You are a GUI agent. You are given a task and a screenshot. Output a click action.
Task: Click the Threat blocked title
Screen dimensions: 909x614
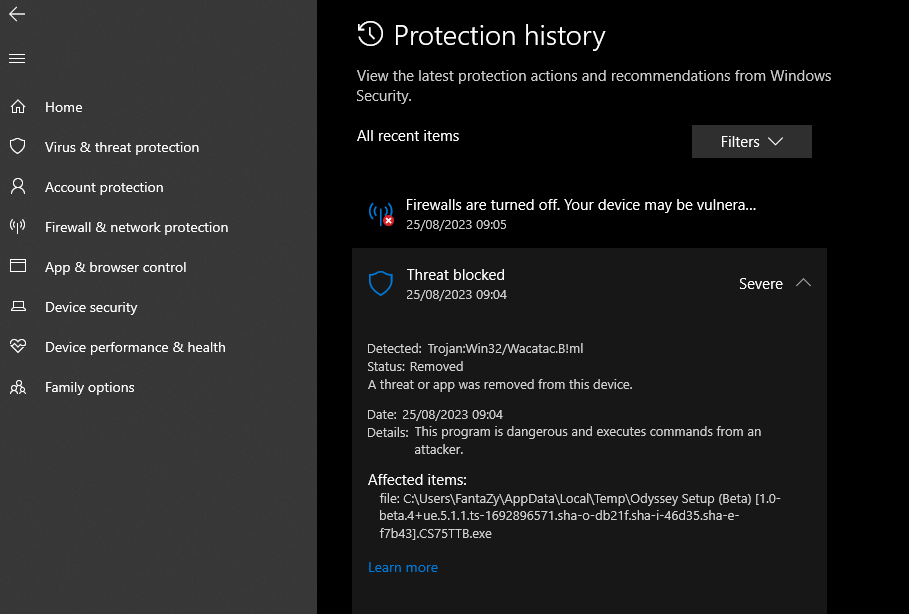coord(455,275)
